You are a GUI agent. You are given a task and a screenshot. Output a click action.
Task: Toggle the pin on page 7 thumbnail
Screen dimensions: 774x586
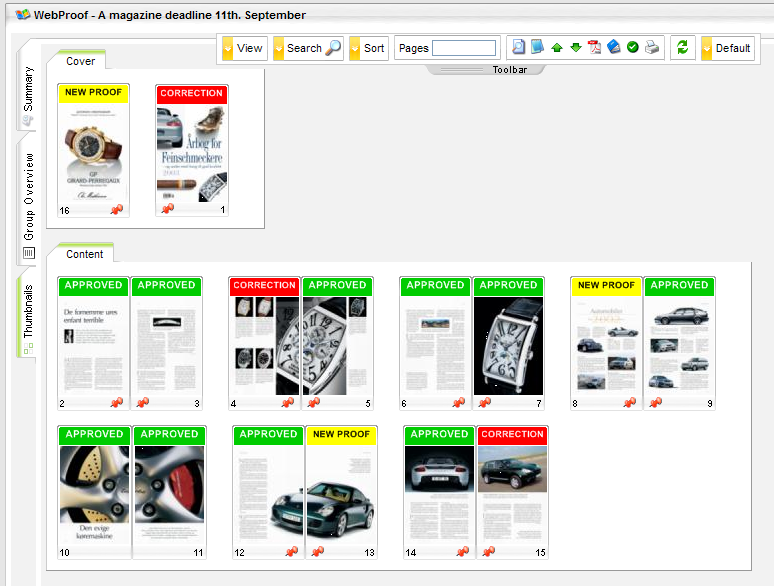(x=485, y=403)
